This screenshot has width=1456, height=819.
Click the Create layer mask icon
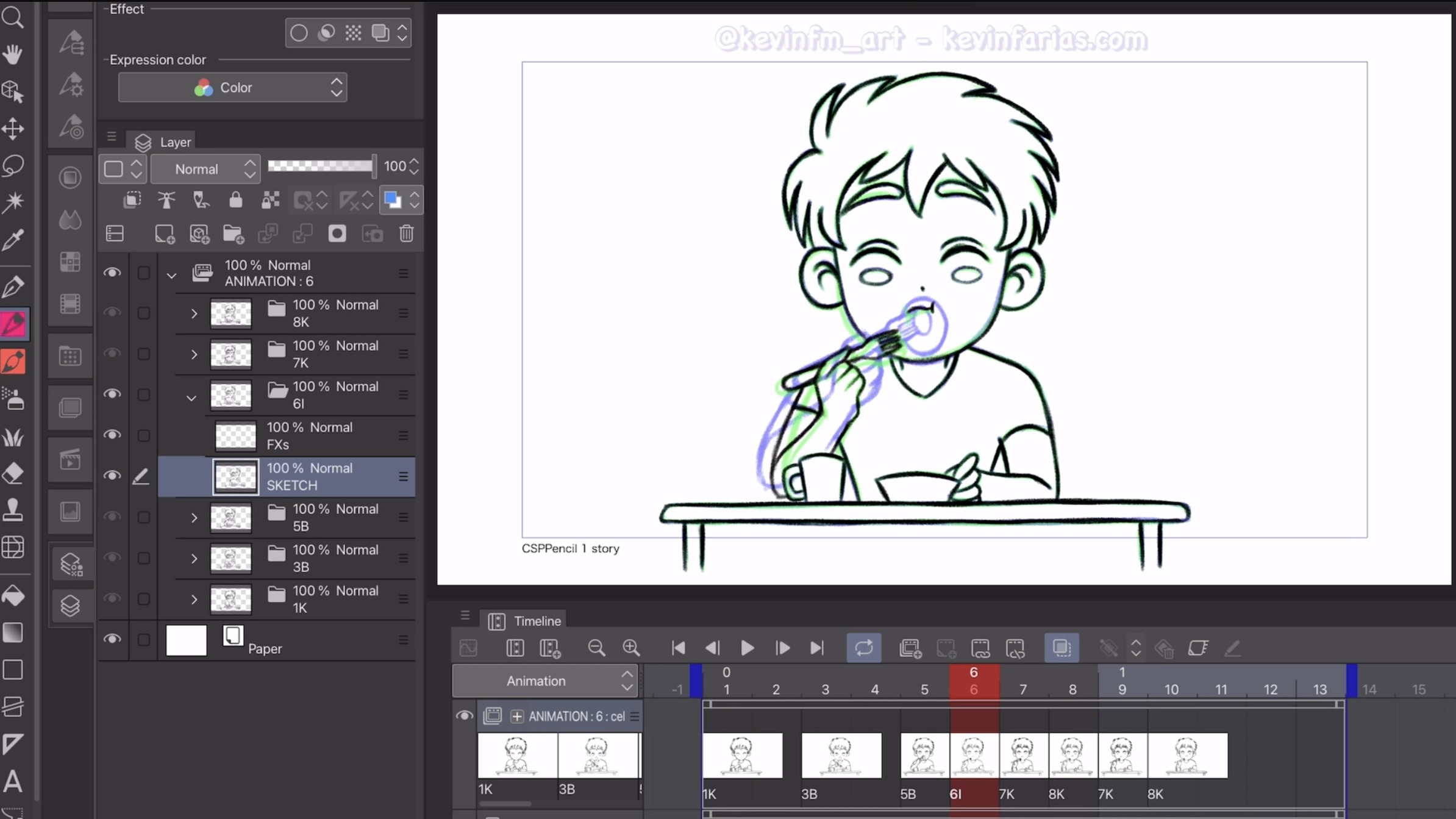tap(337, 234)
